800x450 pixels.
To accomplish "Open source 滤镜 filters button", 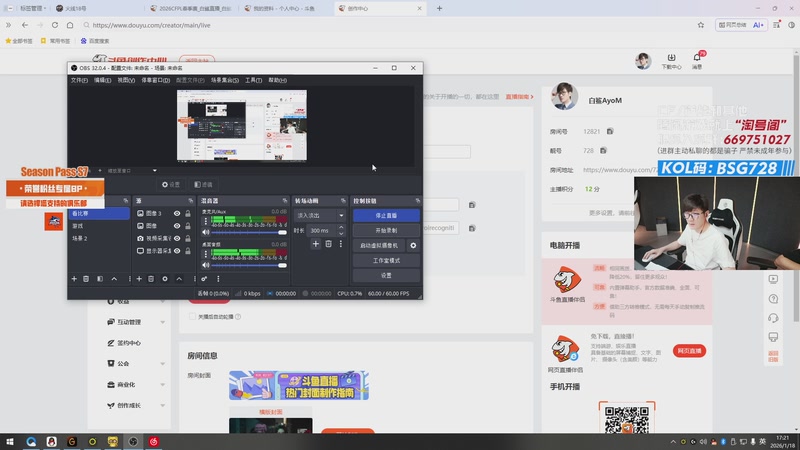I will [203, 184].
